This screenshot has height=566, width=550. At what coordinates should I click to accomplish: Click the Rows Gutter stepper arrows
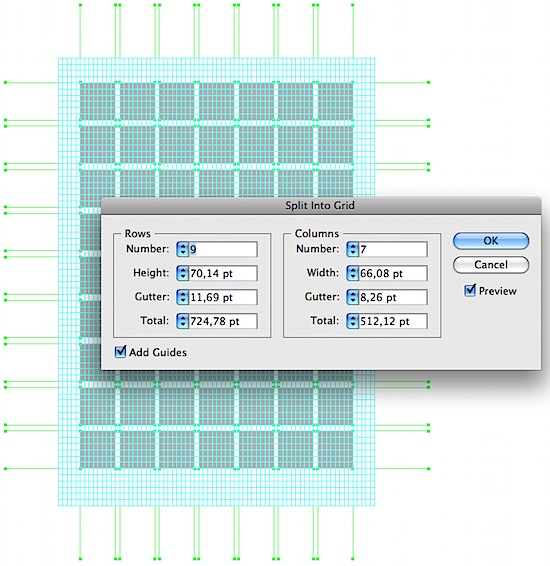pos(183,297)
